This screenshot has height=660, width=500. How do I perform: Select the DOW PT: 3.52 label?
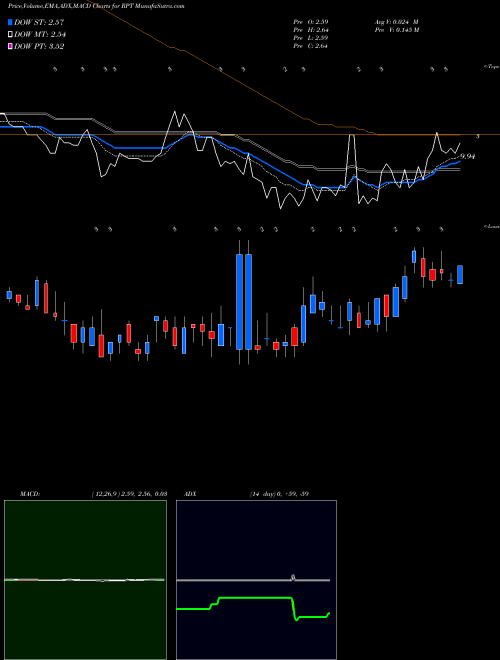click(39, 46)
